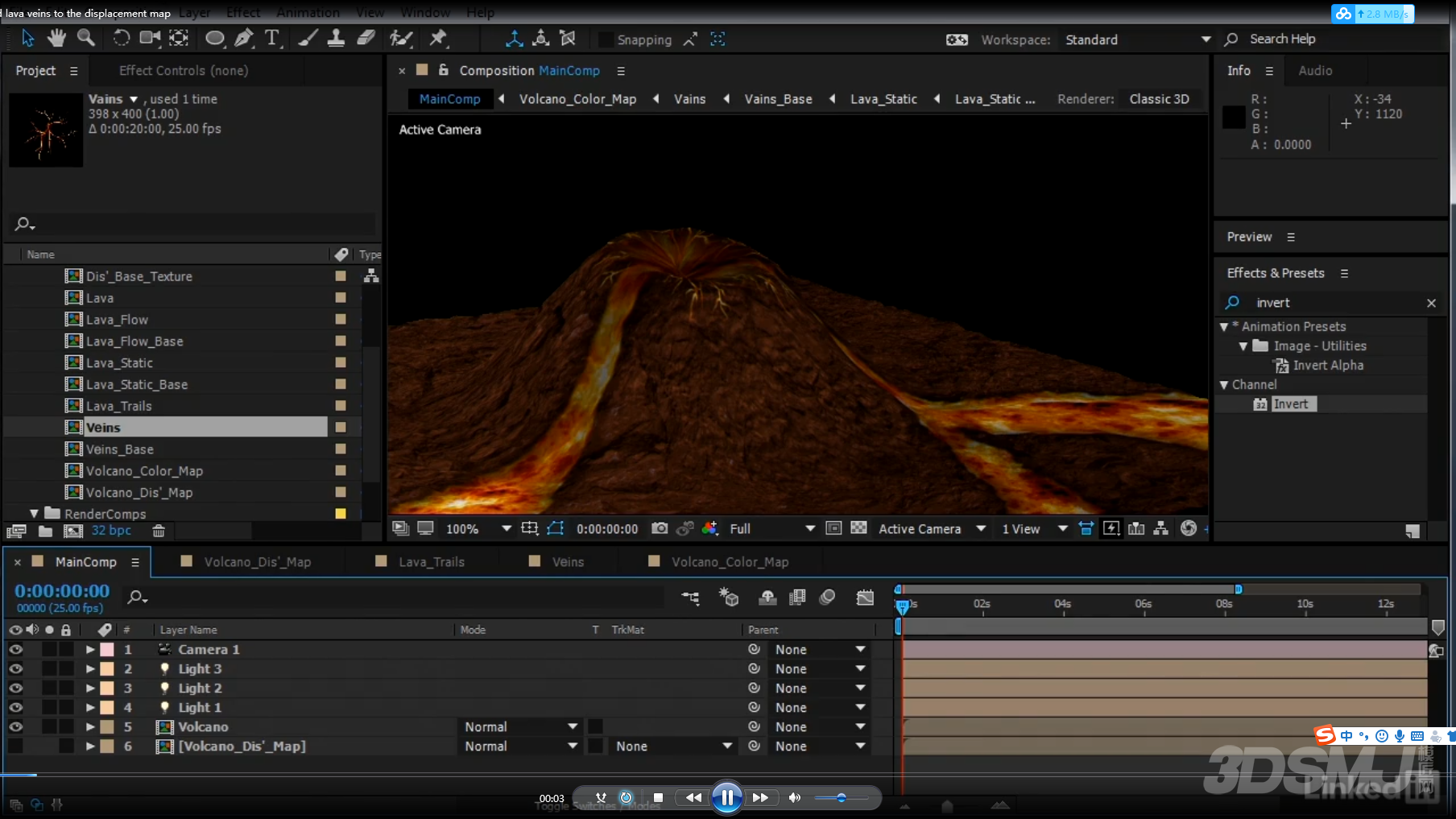Click the 32 bpc color depth

coord(111,531)
